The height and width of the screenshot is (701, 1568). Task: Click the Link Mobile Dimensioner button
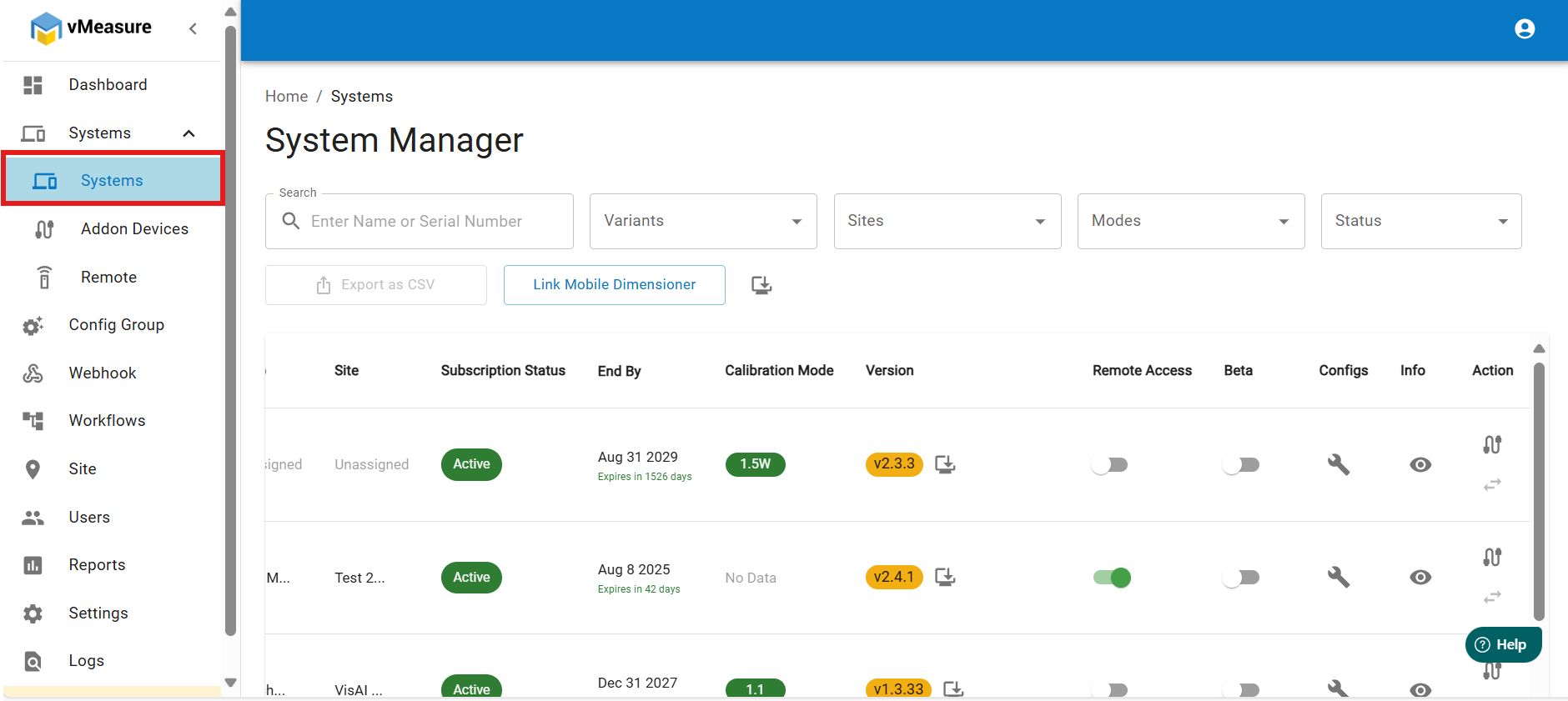pyautogui.click(x=614, y=285)
